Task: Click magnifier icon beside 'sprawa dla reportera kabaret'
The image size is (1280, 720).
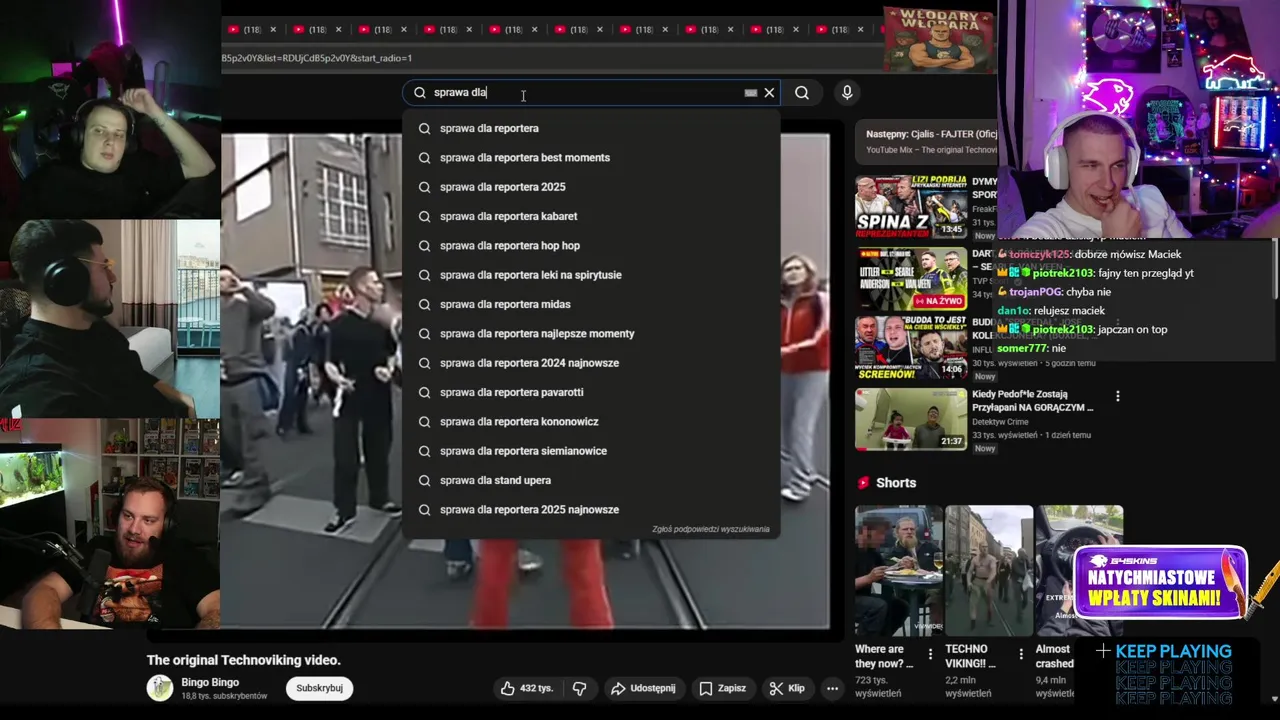Action: click(x=425, y=216)
